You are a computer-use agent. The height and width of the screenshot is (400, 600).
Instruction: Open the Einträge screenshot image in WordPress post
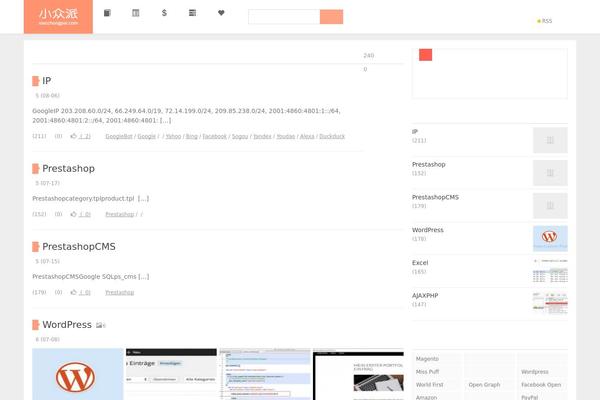[x=171, y=374]
